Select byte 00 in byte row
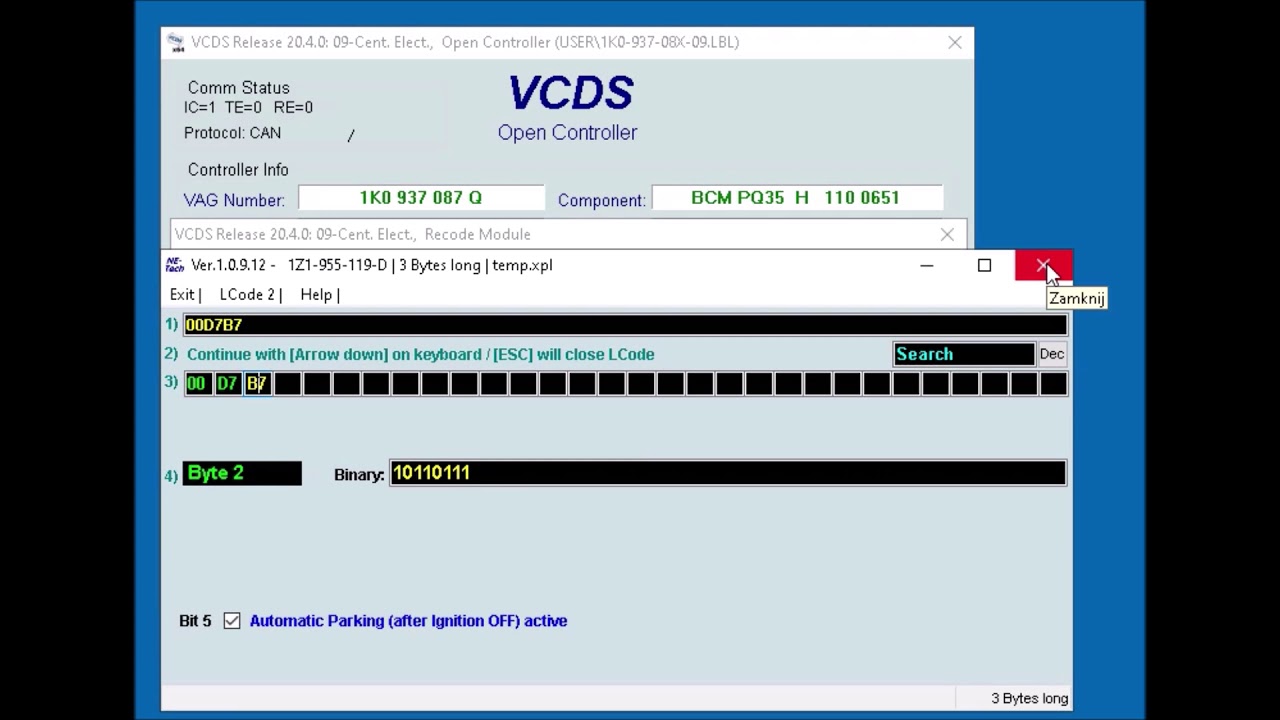 click(198, 383)
